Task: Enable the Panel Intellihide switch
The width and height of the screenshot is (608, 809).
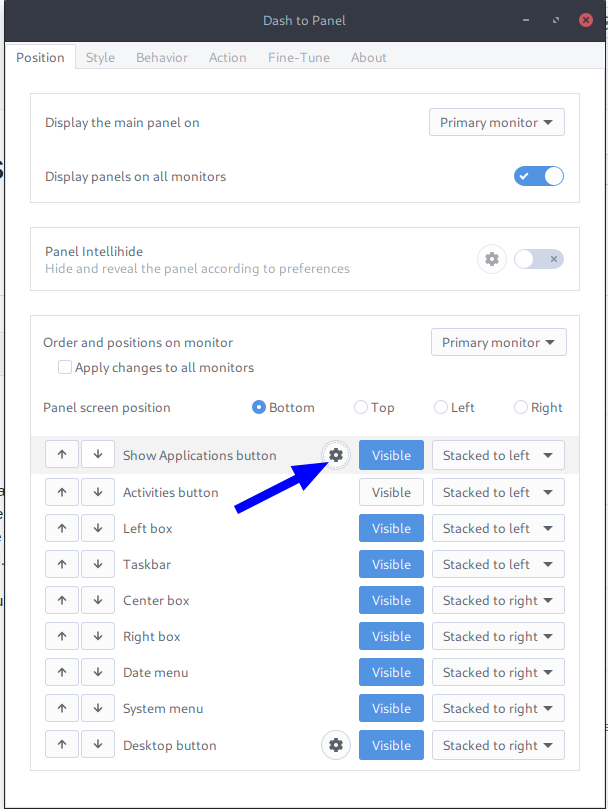Action: click(x=539, y=259)
